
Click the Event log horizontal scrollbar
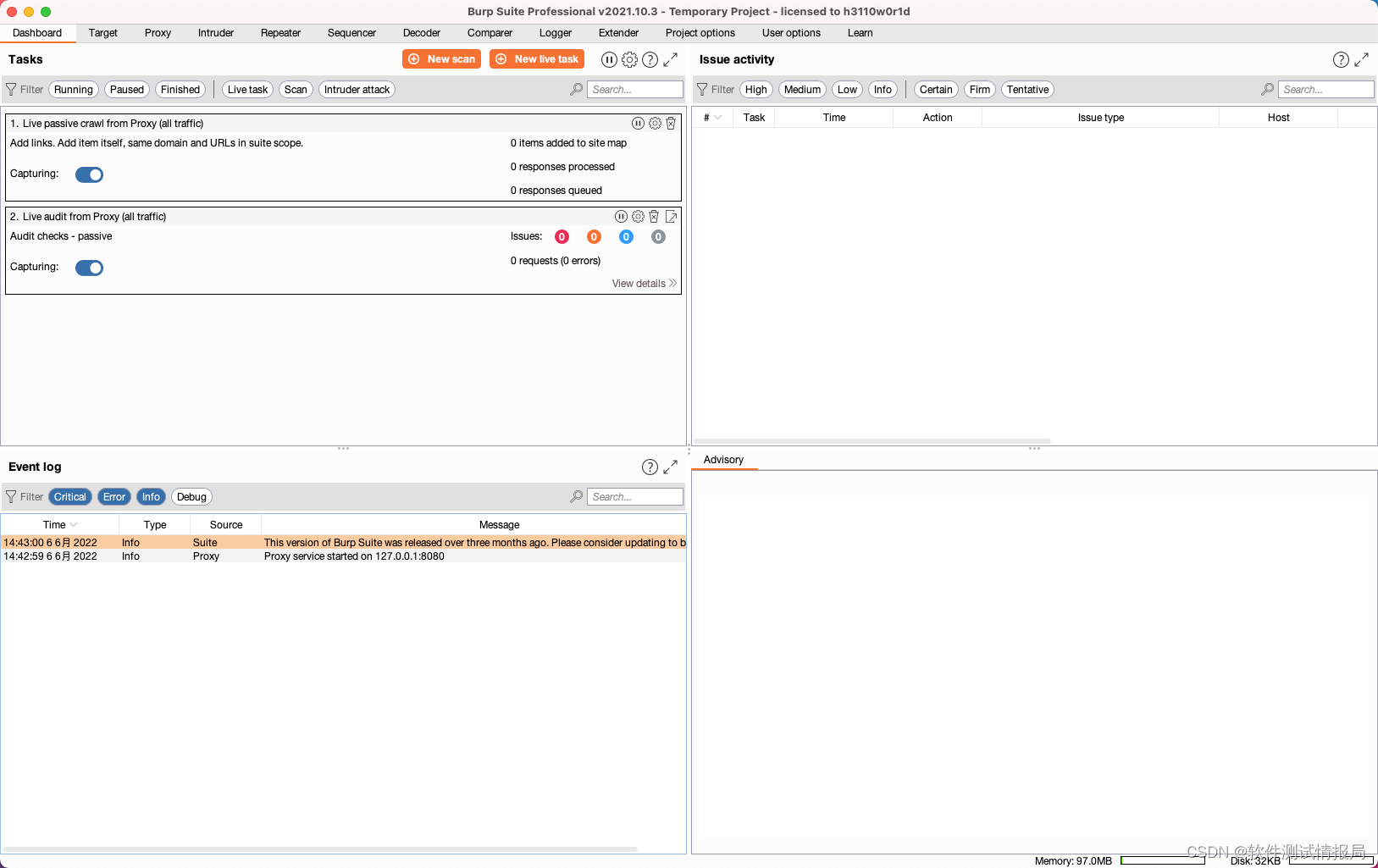coord(320,849)
